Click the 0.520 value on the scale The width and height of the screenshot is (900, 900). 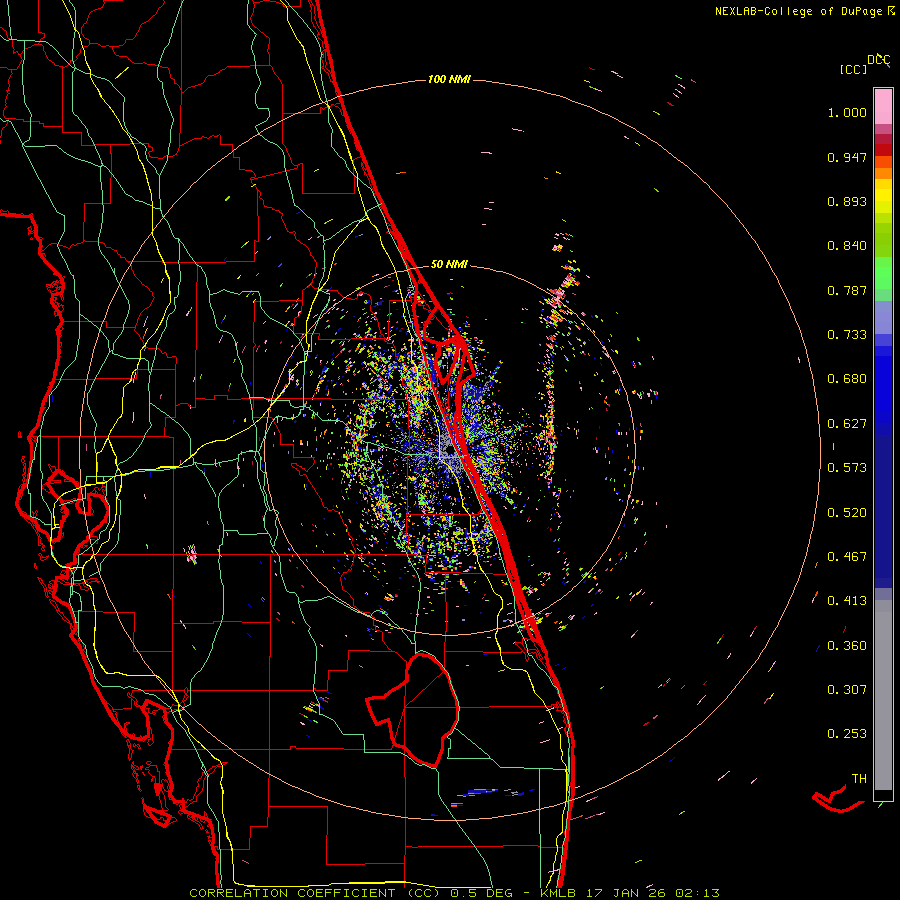coord(847,513)
